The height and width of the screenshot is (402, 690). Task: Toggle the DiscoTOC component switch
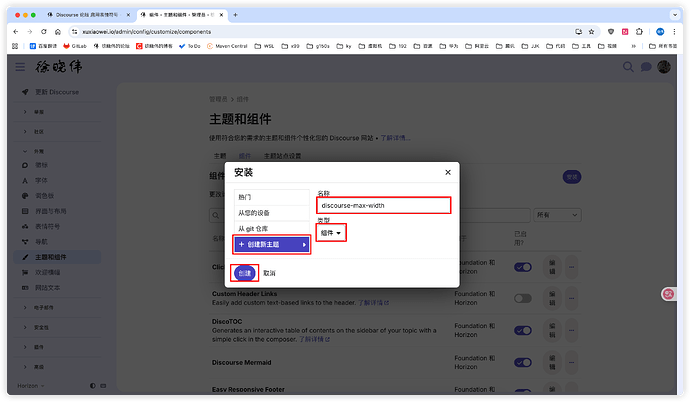click(x=522, y=330)
